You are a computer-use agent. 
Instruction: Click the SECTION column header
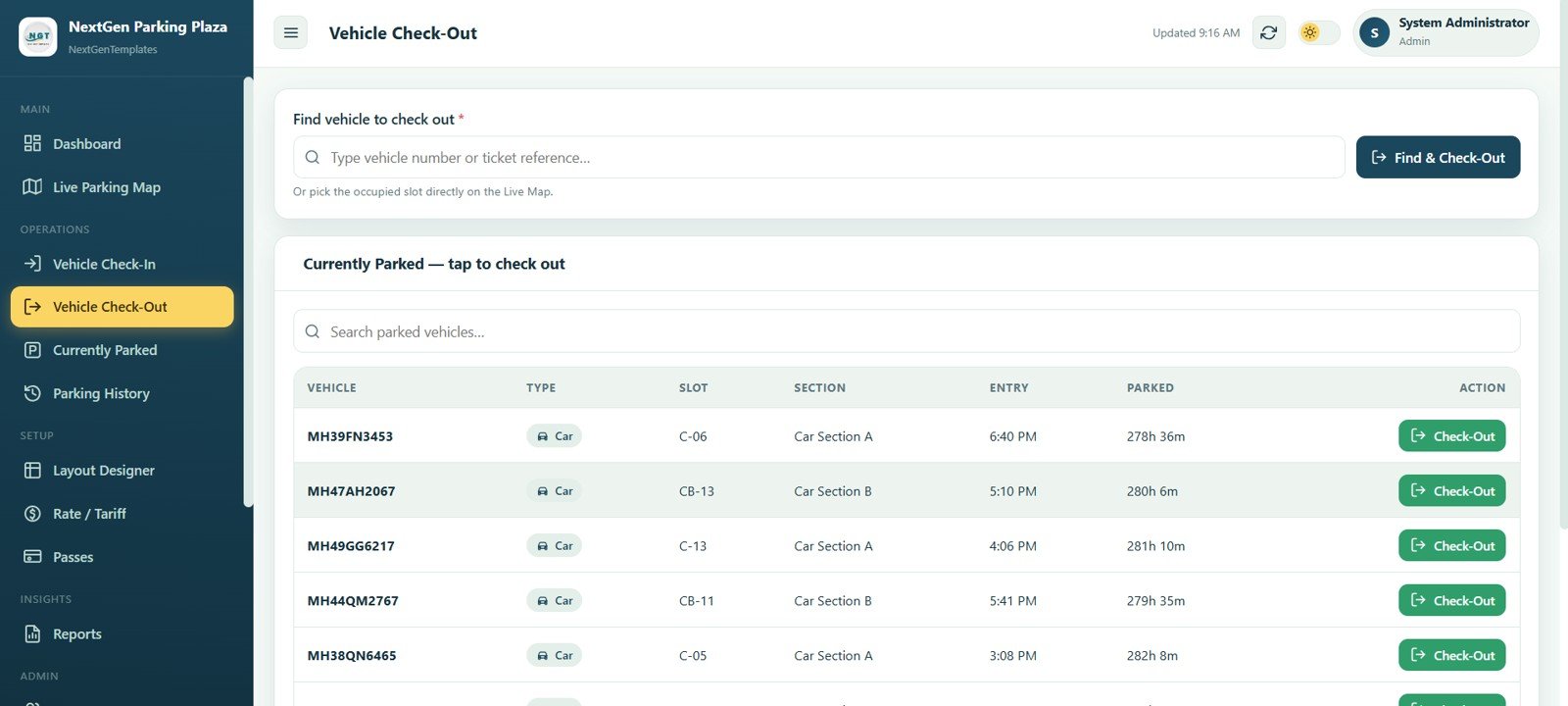click(819, 388)
